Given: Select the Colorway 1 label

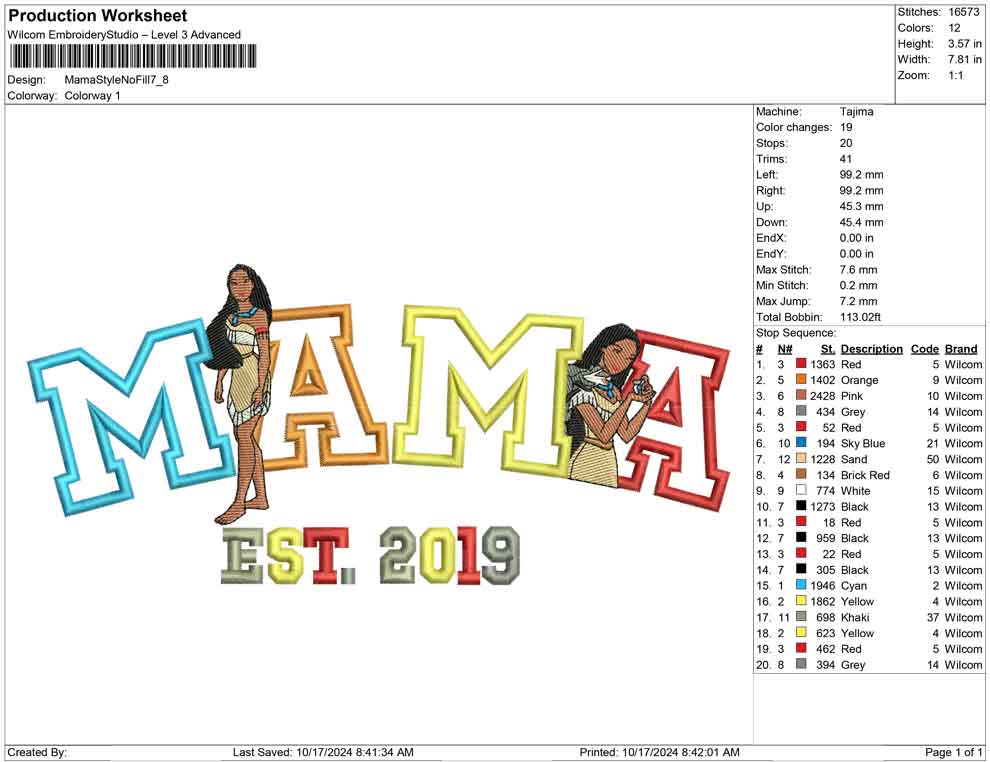Looking at the screenshot, I should [x=91, y=96].
